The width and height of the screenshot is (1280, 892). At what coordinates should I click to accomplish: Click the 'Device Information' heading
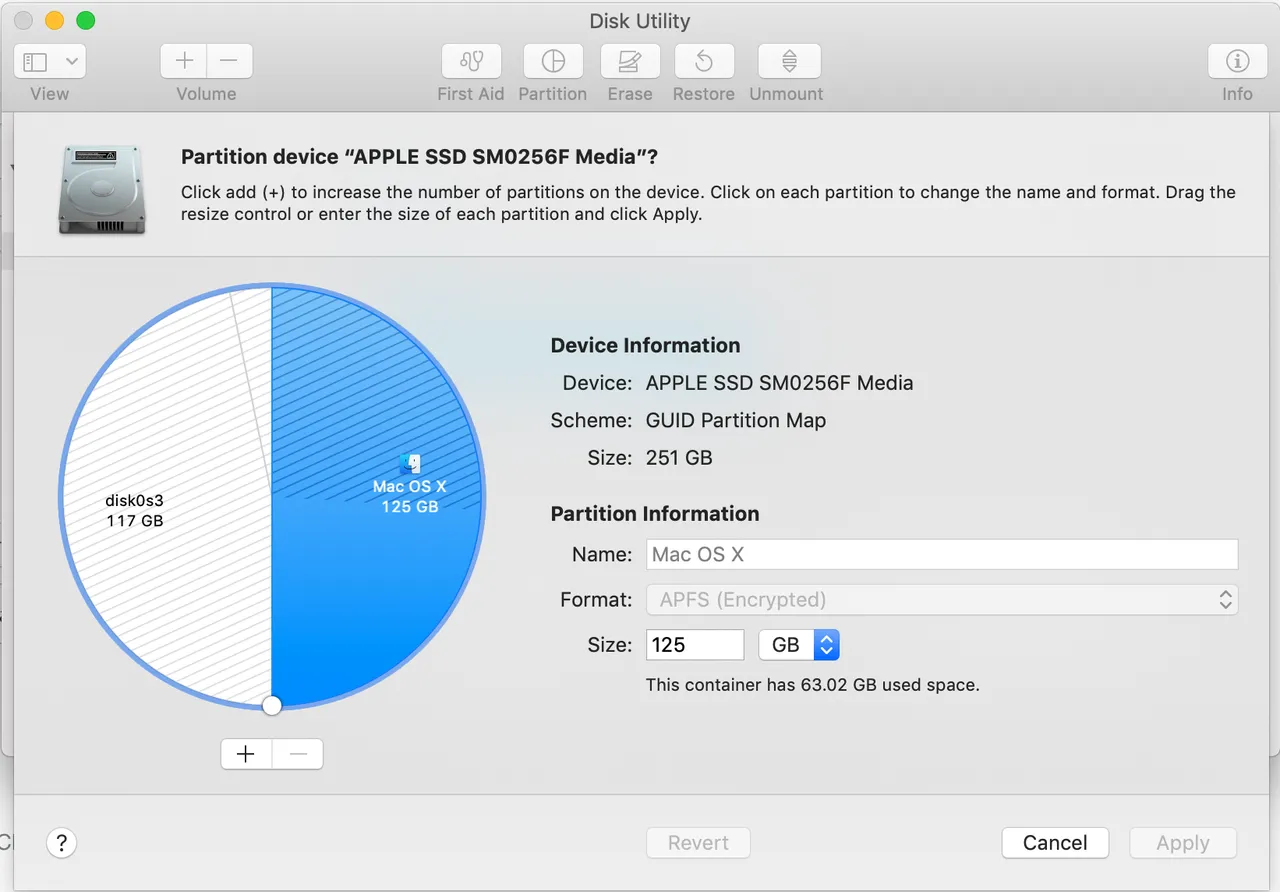tap(645, 345)
